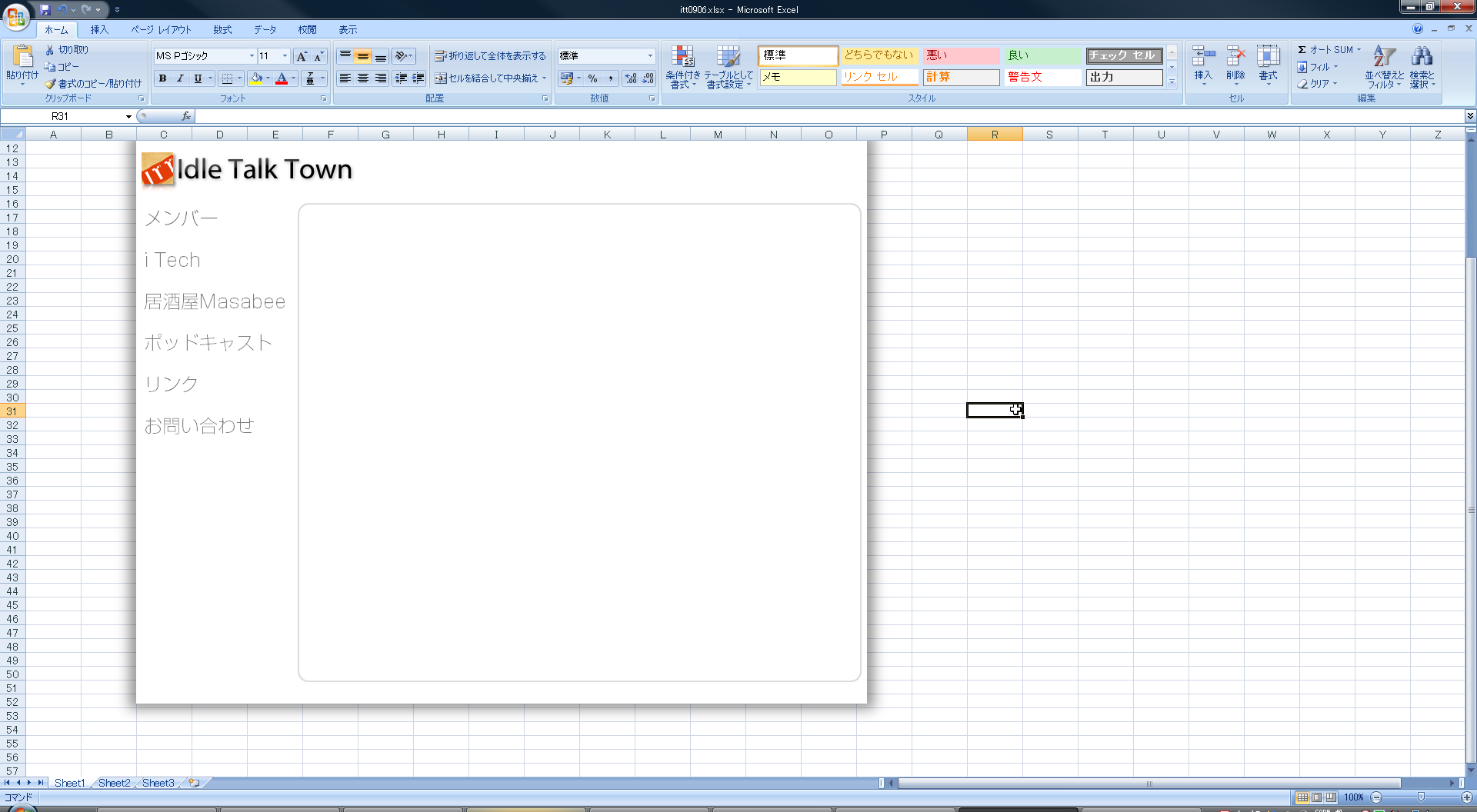Click the Office Button orb

point(16,16)
